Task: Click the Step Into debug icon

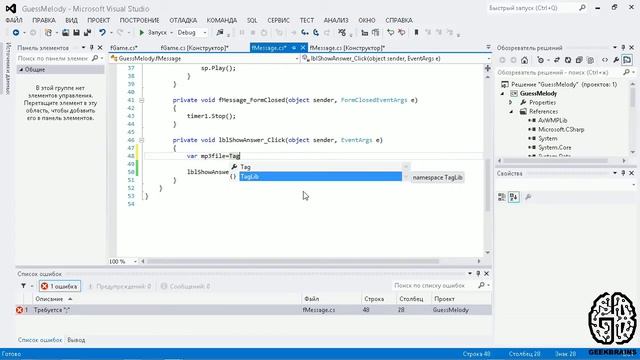Action: coord(304,33)
